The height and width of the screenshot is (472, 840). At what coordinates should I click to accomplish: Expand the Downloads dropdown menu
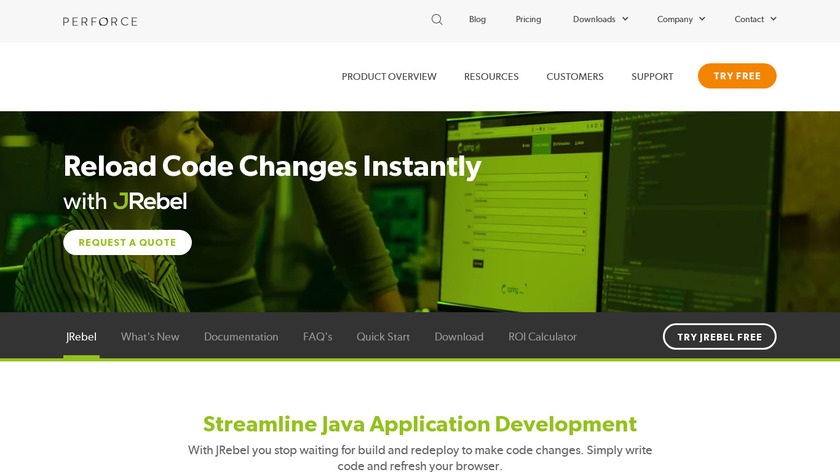click(x=601, y=19)
